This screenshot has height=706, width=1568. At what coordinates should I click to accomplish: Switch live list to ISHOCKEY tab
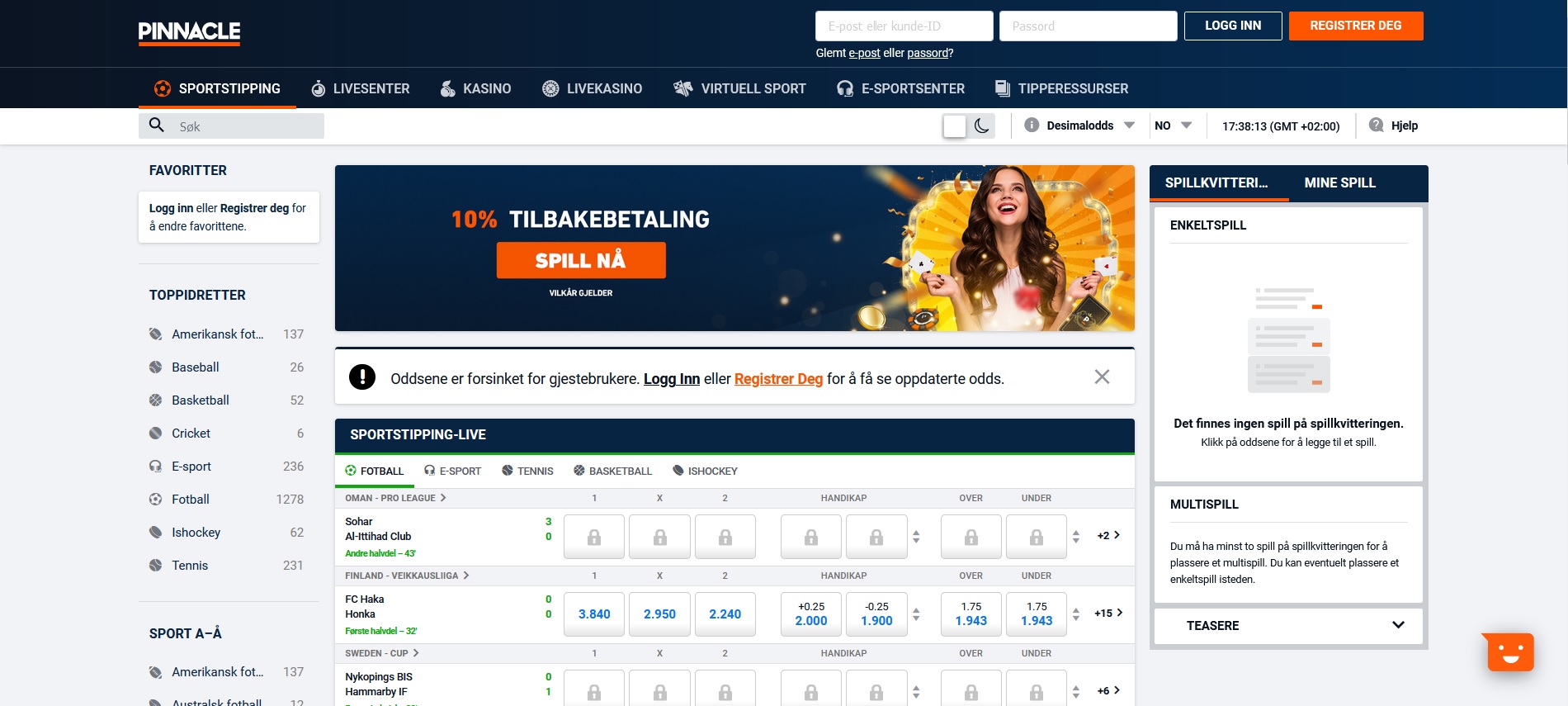coord(705,471)
